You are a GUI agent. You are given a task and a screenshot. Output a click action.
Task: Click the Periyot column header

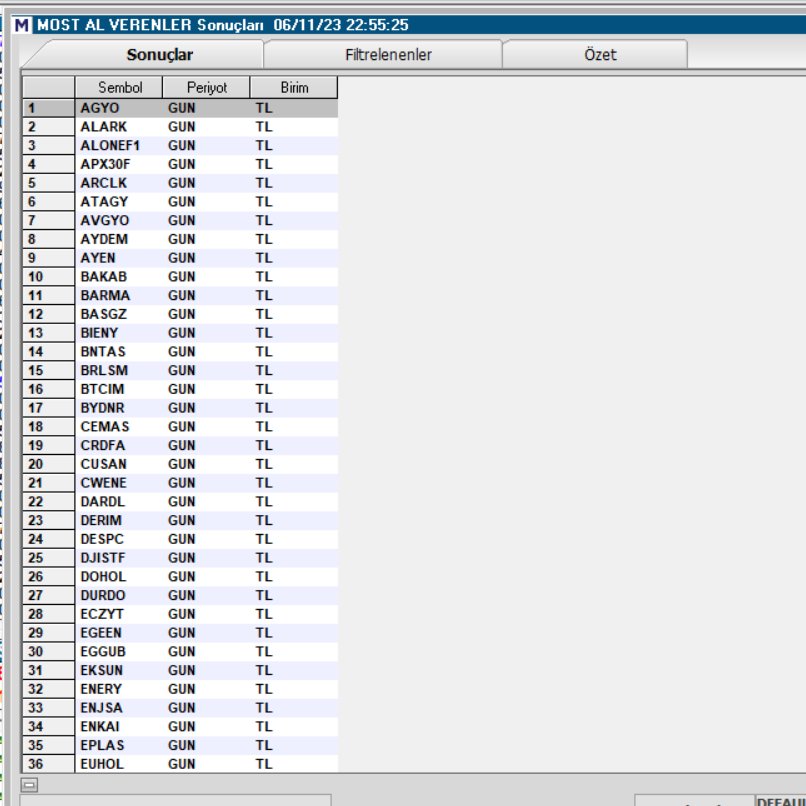point(206,87)
